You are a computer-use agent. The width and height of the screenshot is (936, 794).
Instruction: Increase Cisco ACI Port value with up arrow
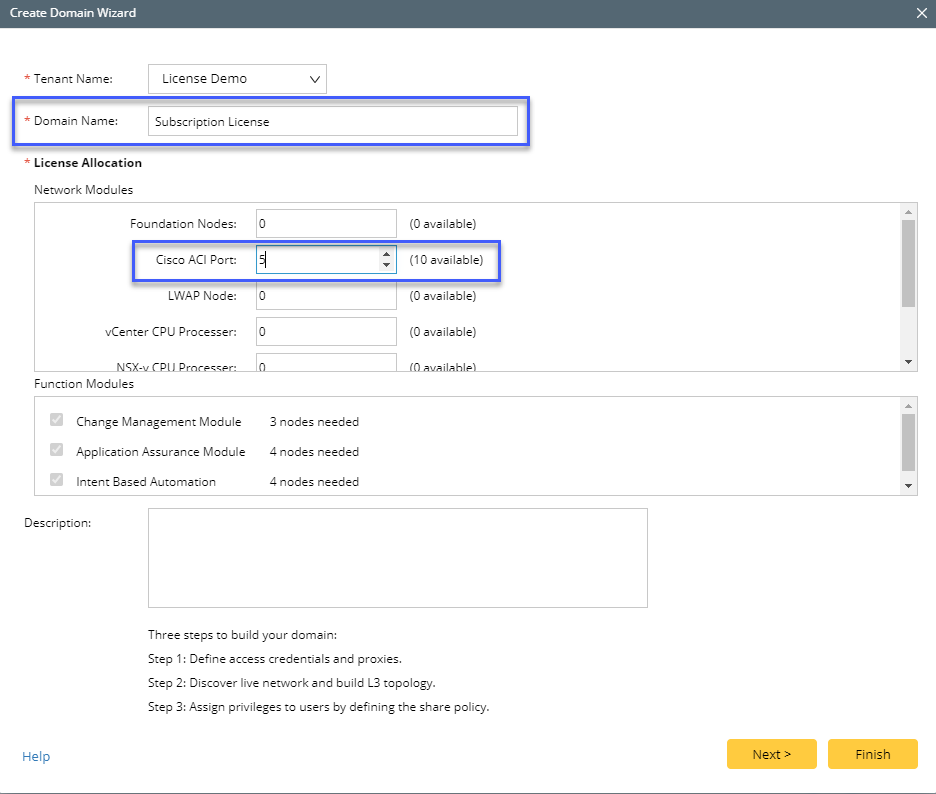pyautogui.click(x=386, y=254)
